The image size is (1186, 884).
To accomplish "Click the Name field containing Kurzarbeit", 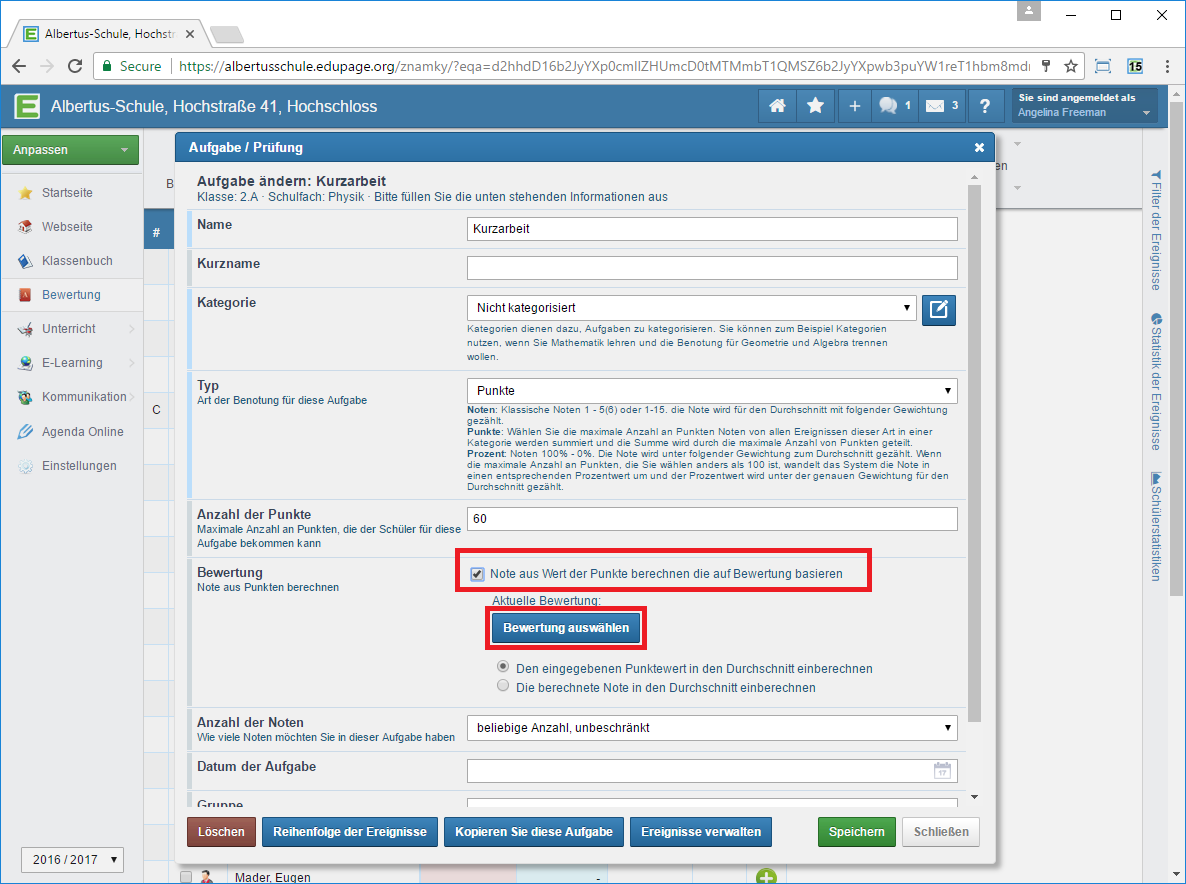I will click(712, 229).
